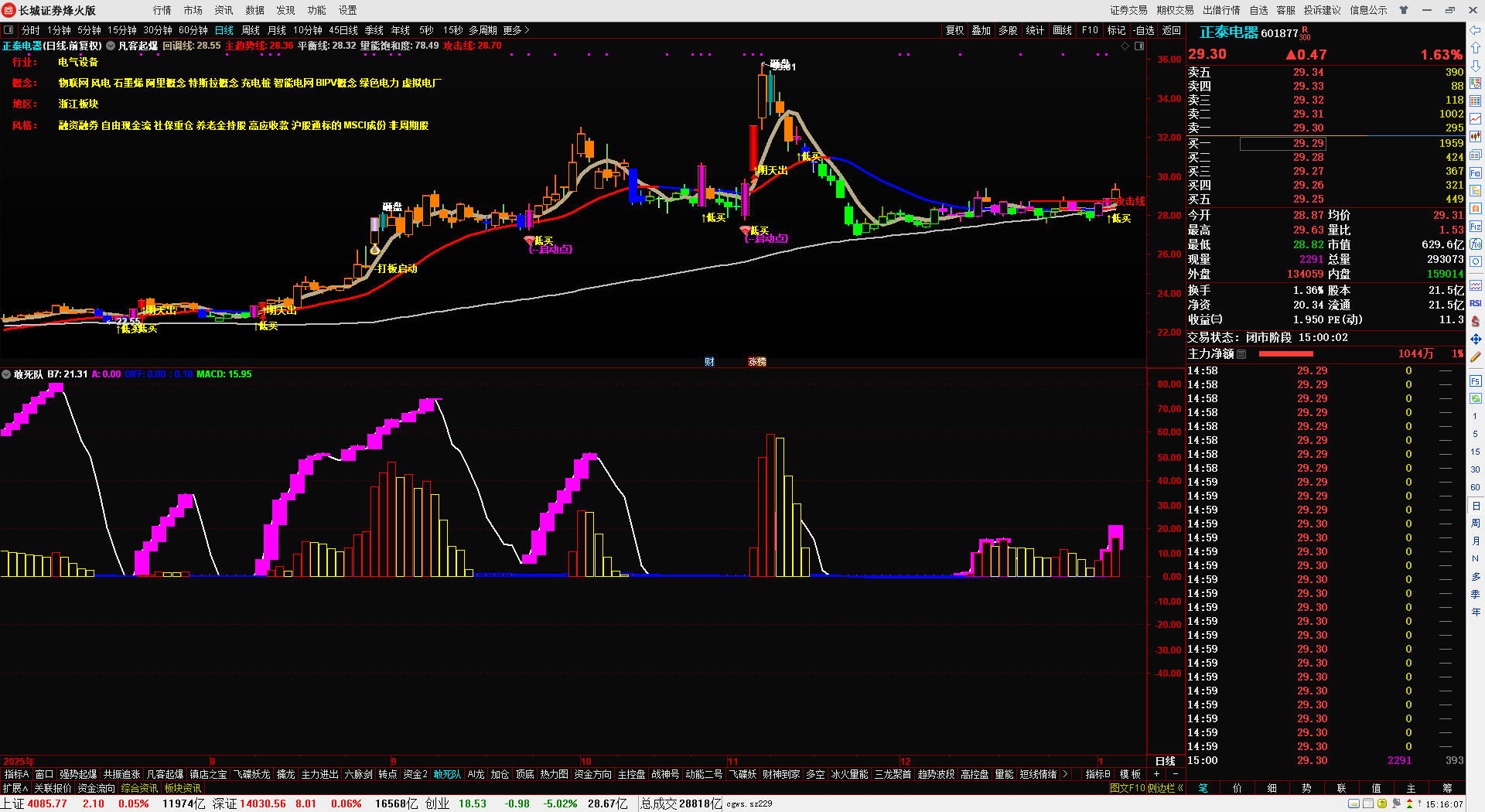This screenshot has height=812, width=1485.
Task: Open the 功能 menu
Action: click(317, 10)
